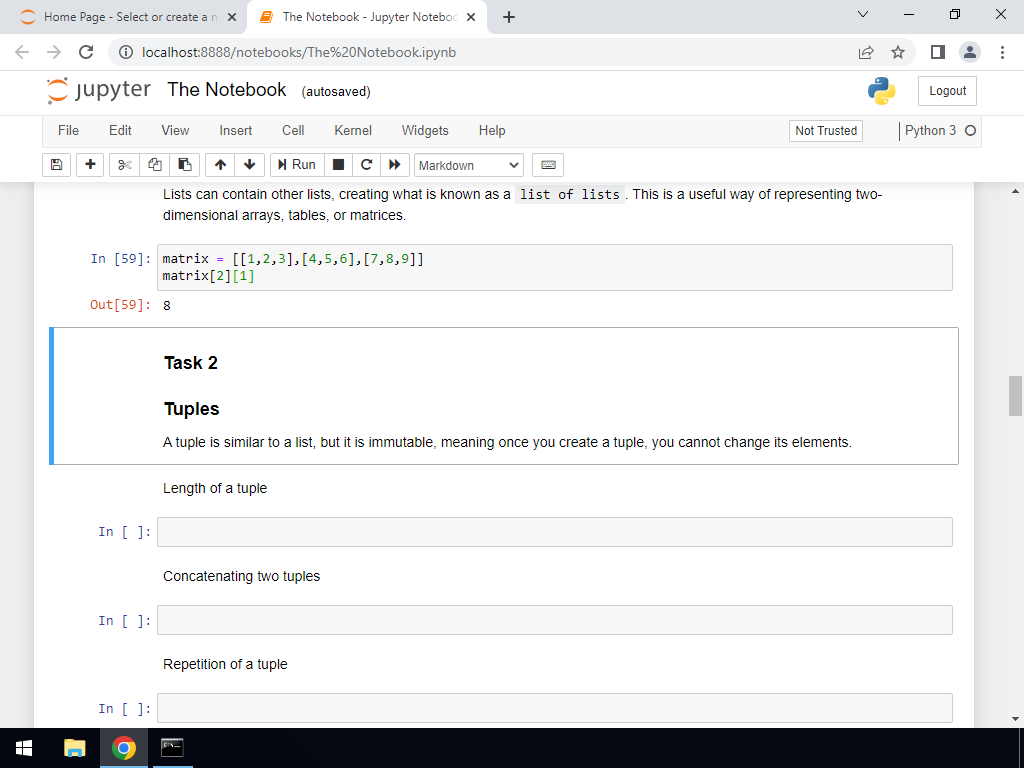Click scrollbar up arrow
The height and width of the screenshot is (768, 1024).
[x=1015, y=191]
